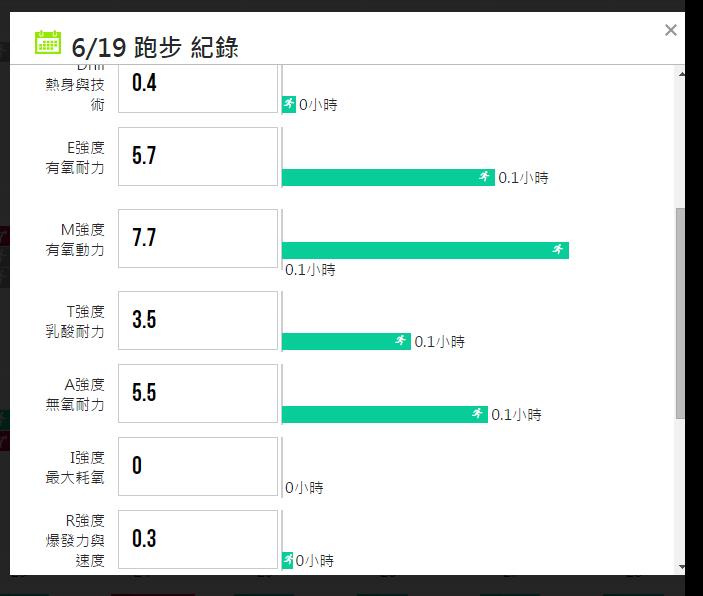Image resolution: width=703 pixels, height=596 pixels.
Task: Click the runner icon on M強度 bar
Action: (558, 249)
